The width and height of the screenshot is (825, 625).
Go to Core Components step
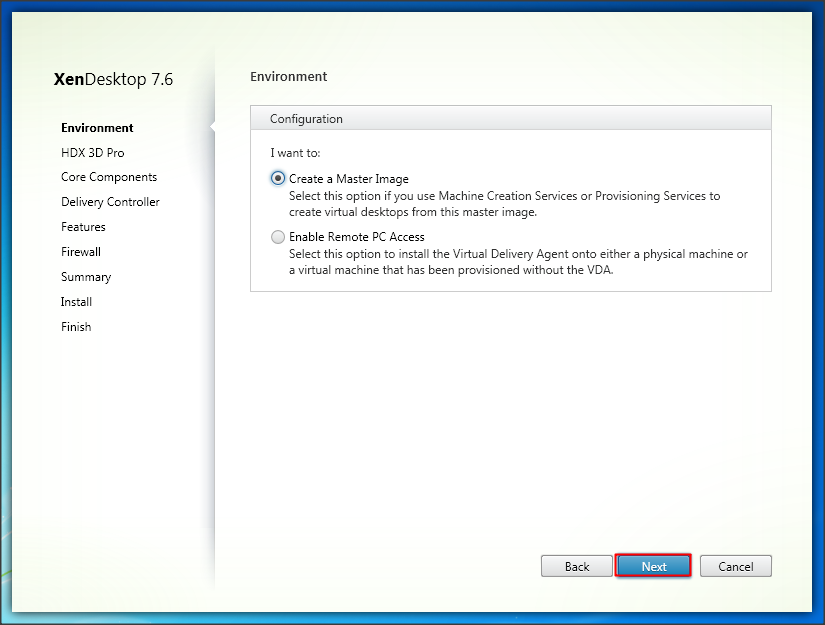108,177
